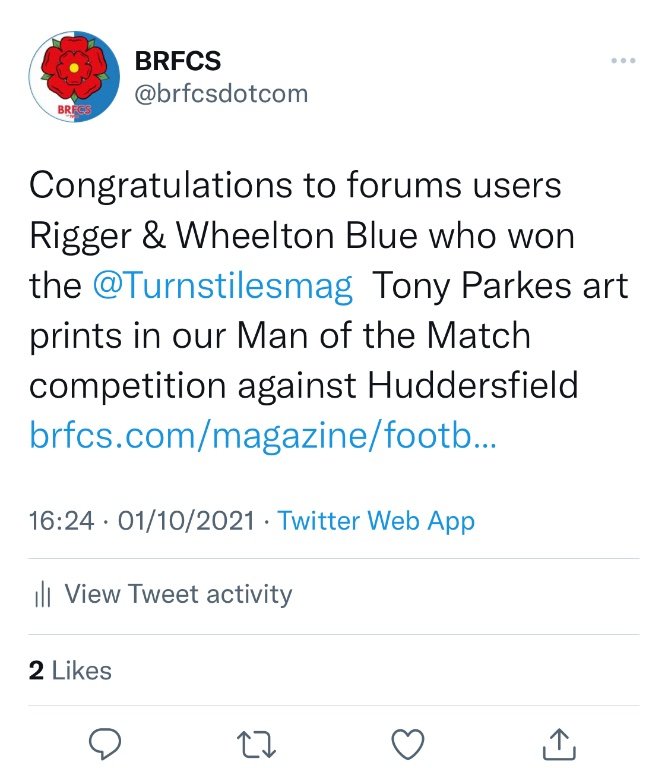Open the @brfcsdotcom handle
The height and width of the screenshot is (768, 668).
[221, 93]
